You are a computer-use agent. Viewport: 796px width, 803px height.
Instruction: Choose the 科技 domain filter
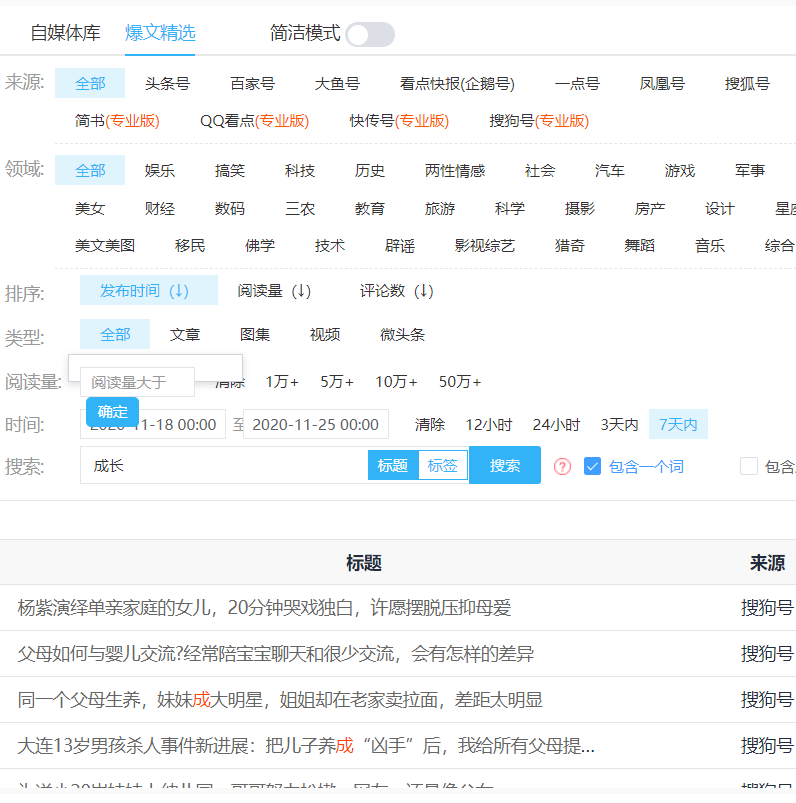pyautogui.click(x=299, y=171)
